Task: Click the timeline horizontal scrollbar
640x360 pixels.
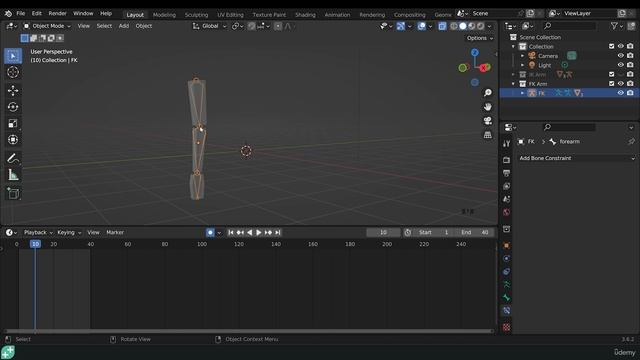Action: coord(249,331)
